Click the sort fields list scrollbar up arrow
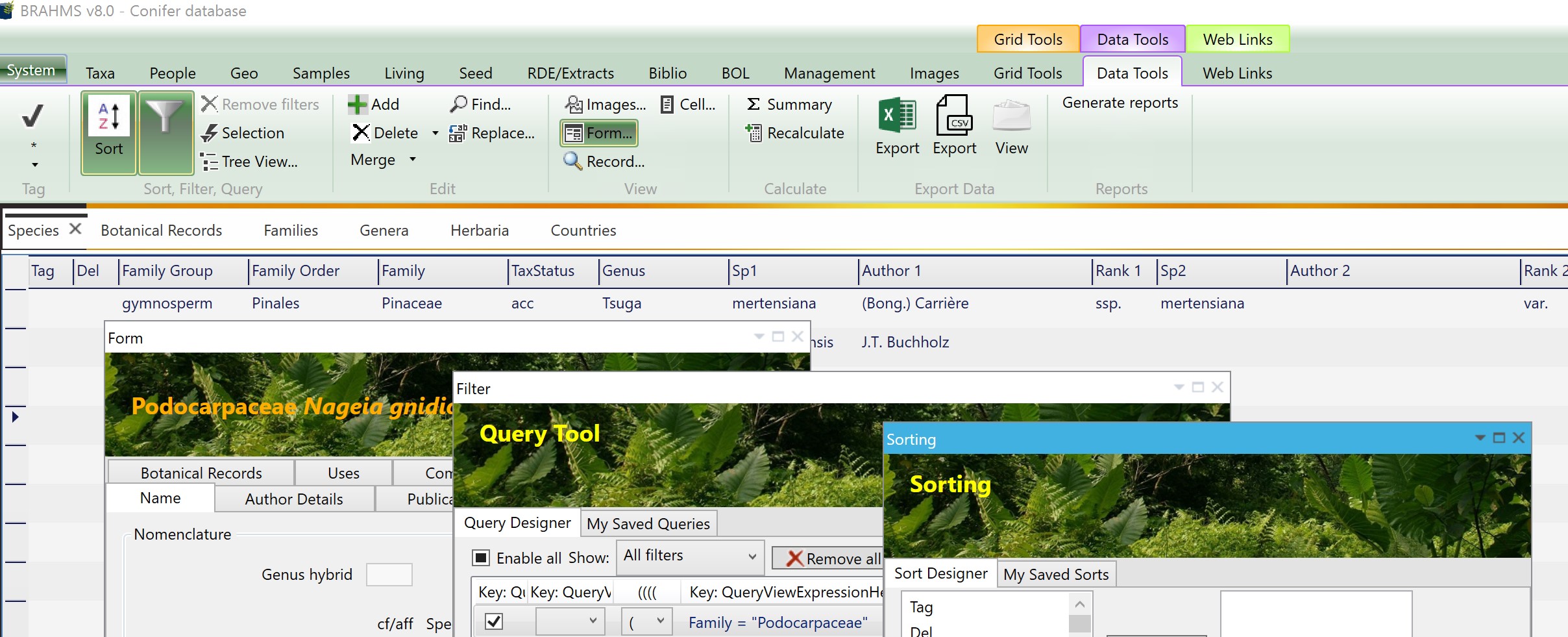Screen dimensions: 1568x637 [1079, 604]
